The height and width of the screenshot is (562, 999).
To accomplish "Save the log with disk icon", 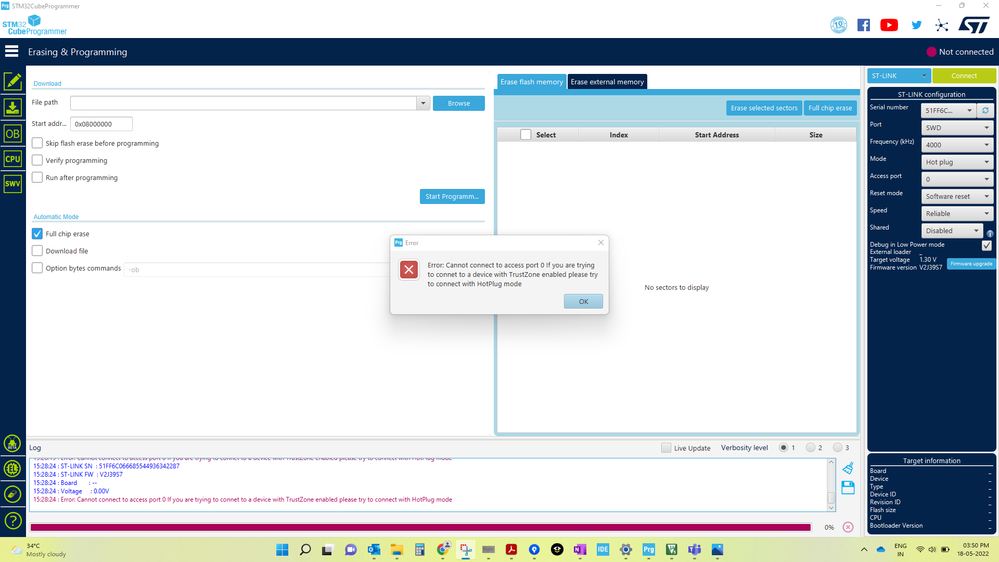I will [848, 487].
